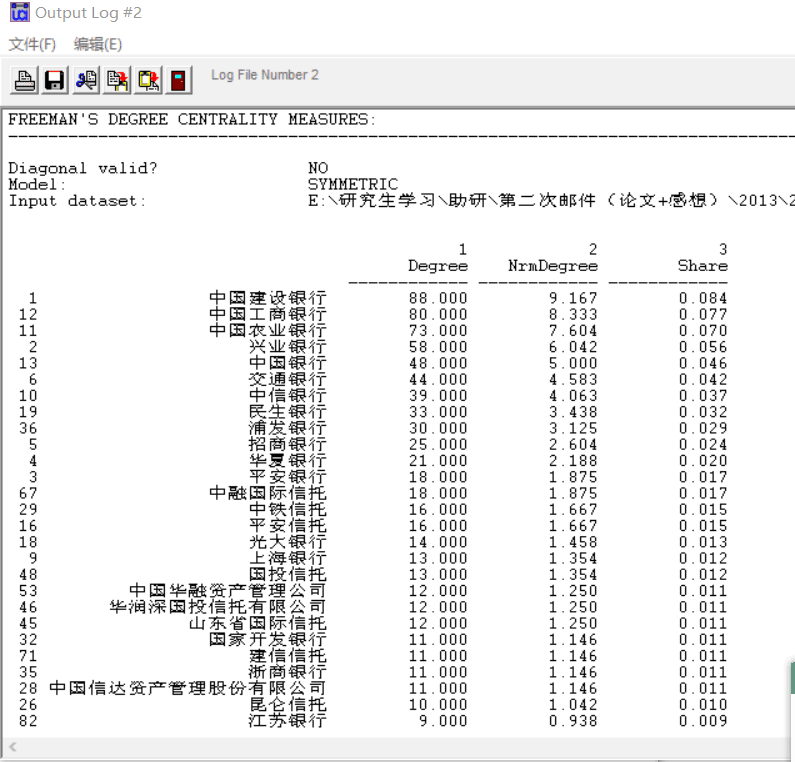The width and height of the screenshot is (795, 762).
Task: Click the Diagonal valid? label
Action: tap(83, 168)
